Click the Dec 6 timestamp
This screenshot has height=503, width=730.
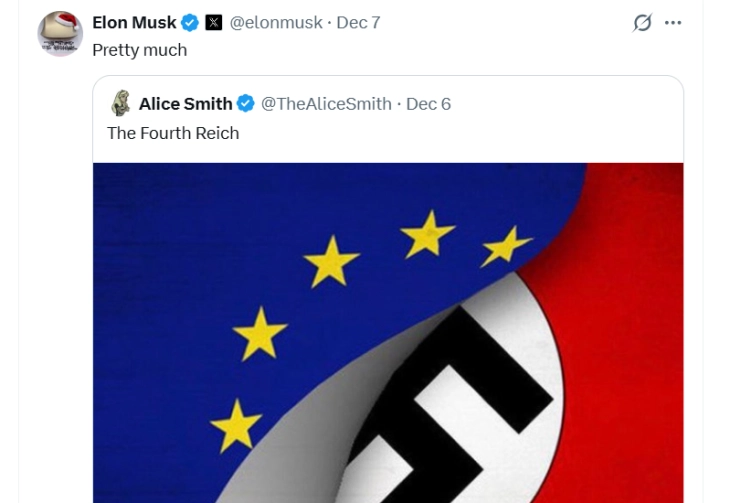point(428,104)
